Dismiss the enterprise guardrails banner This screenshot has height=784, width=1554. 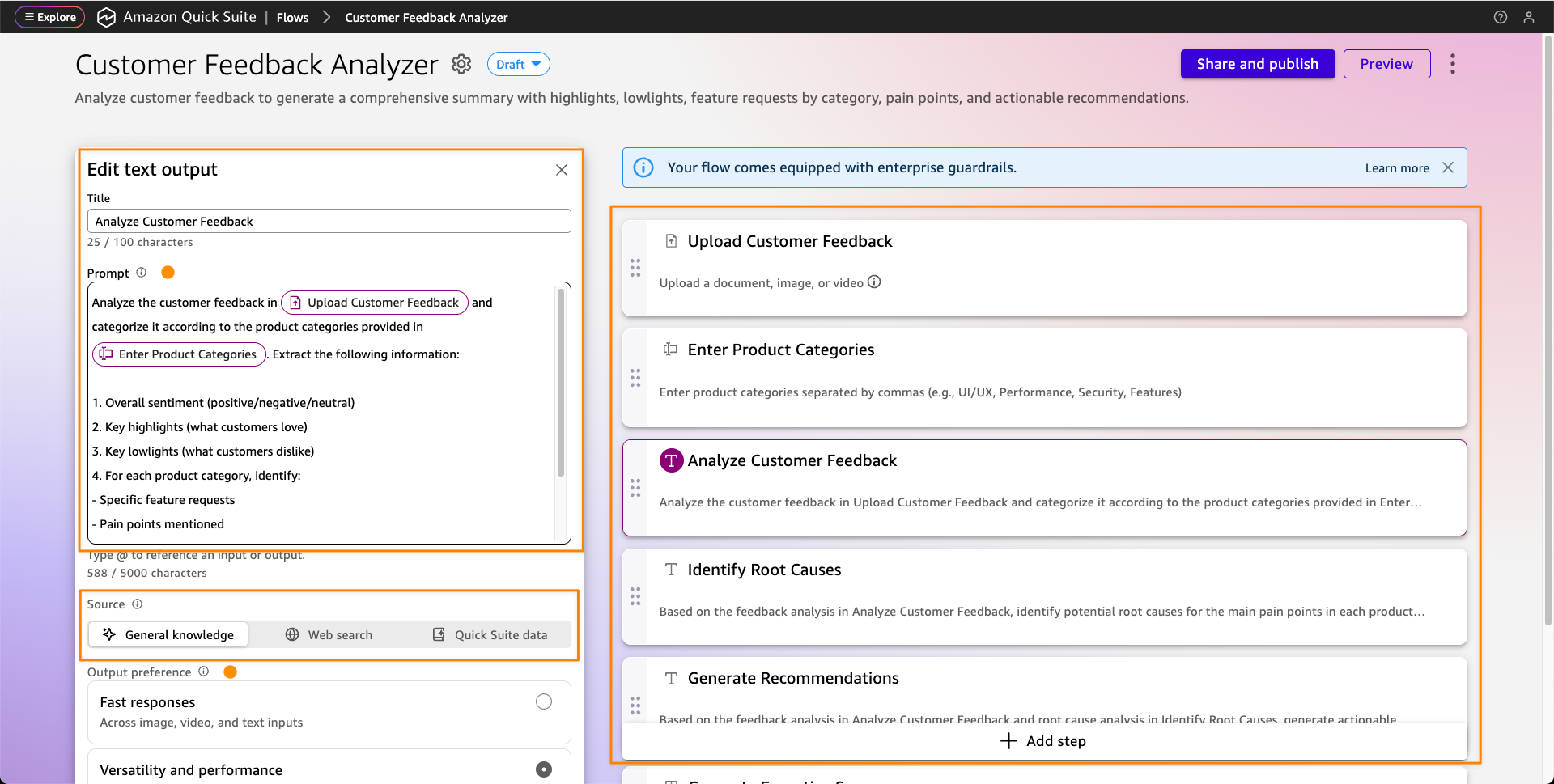[x=1448, y=167]
